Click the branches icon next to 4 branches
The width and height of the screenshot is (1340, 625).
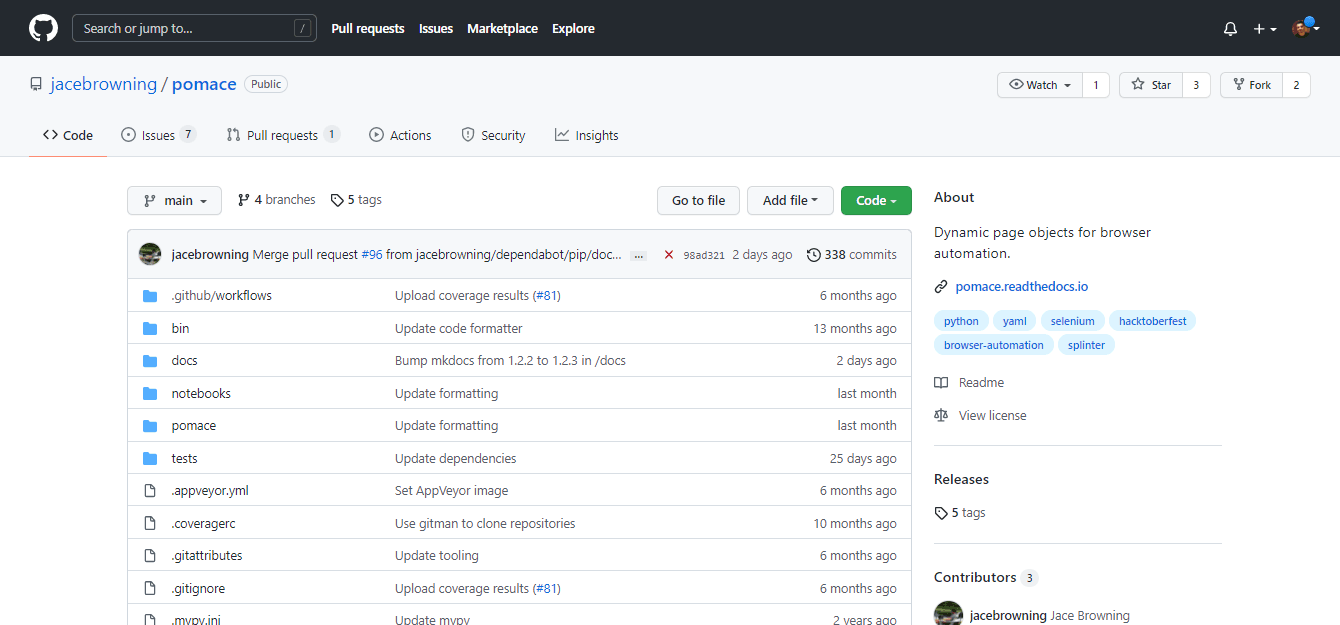(244, 200)
